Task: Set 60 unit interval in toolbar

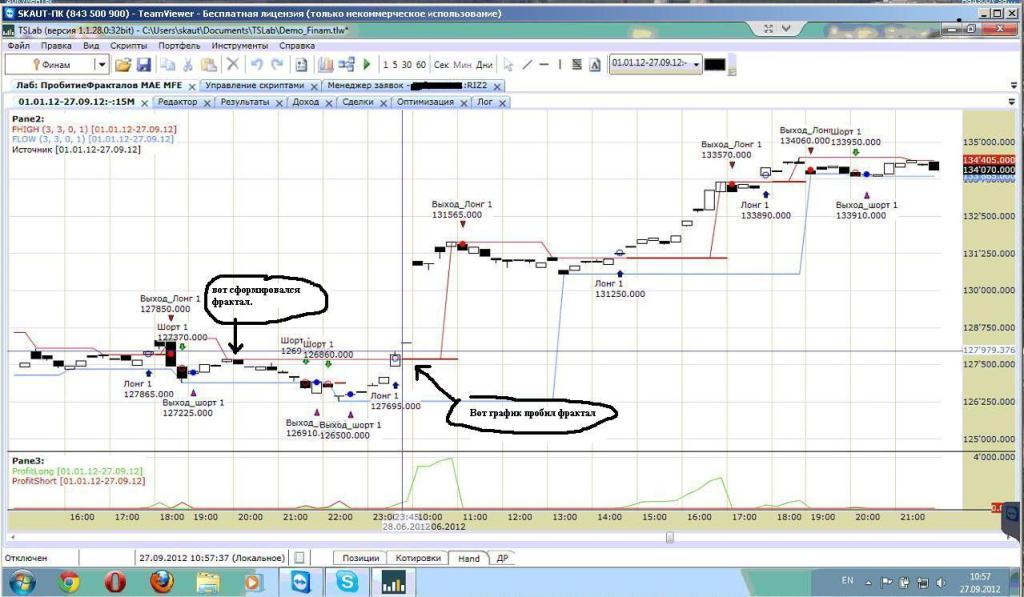Action: tap(421, 65)
